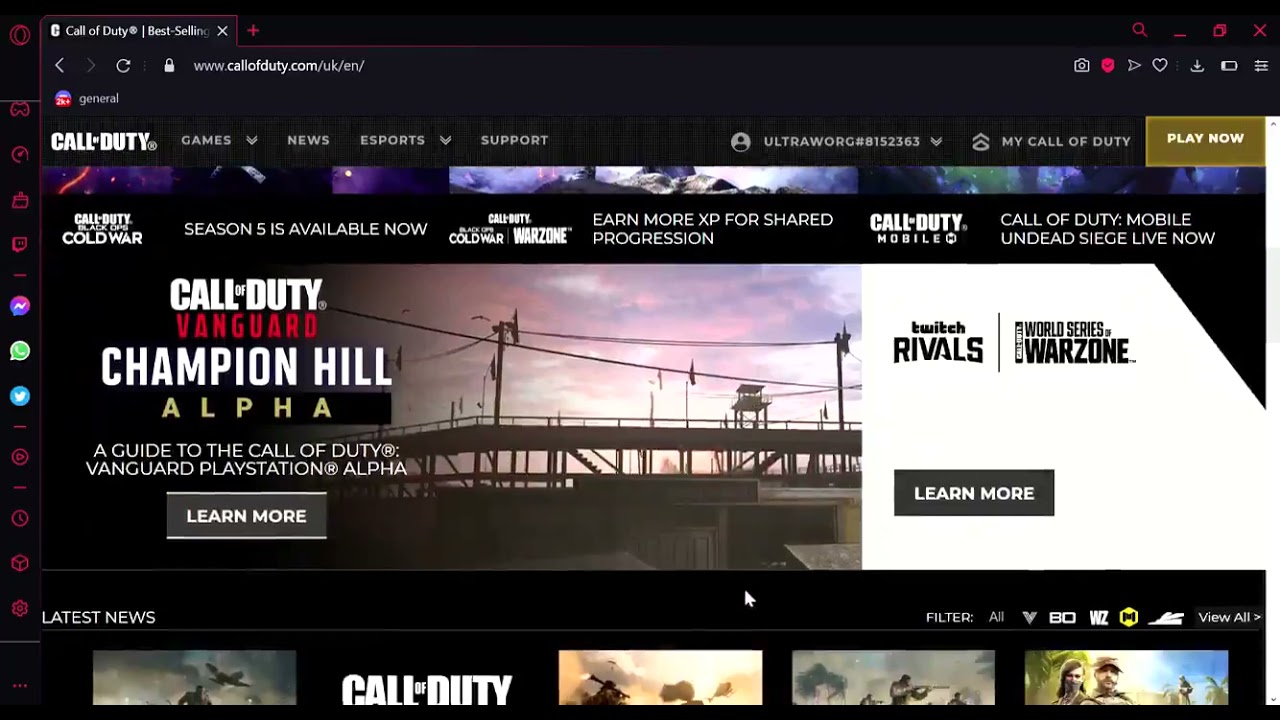Click the Call of Duty site logo
Viewport: 1280px width, 720px height.
pyautogui.click(x=104, y=141)
